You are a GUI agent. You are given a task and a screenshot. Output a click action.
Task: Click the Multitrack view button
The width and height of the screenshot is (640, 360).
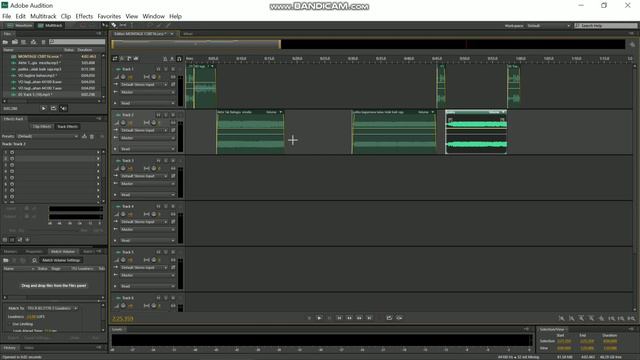(x=50, y=25)
